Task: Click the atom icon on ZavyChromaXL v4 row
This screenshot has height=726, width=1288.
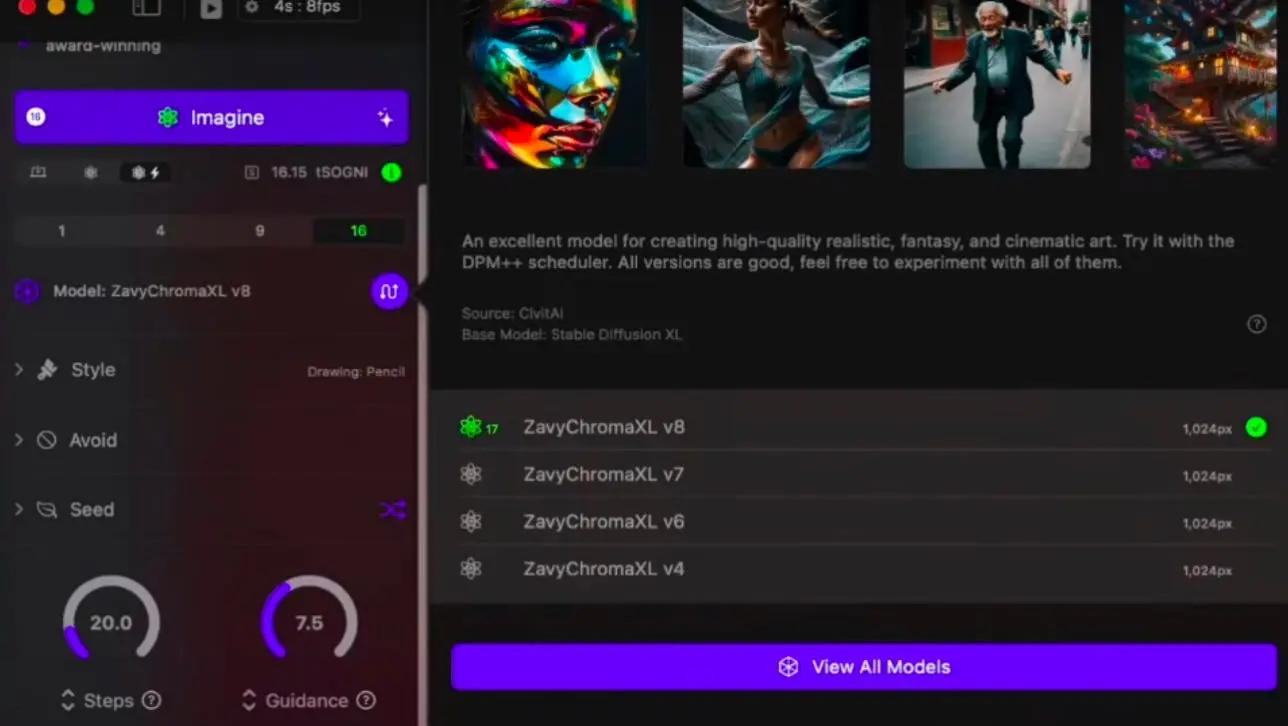Action: (471, 568)
